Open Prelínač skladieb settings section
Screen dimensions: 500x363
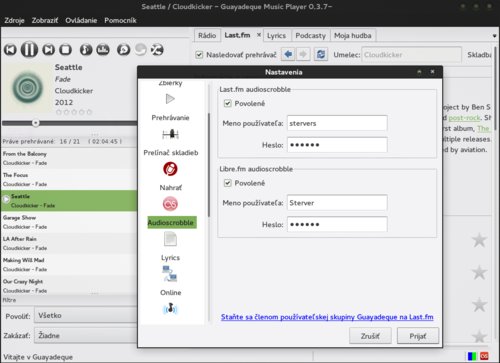(x=171, y=143)
